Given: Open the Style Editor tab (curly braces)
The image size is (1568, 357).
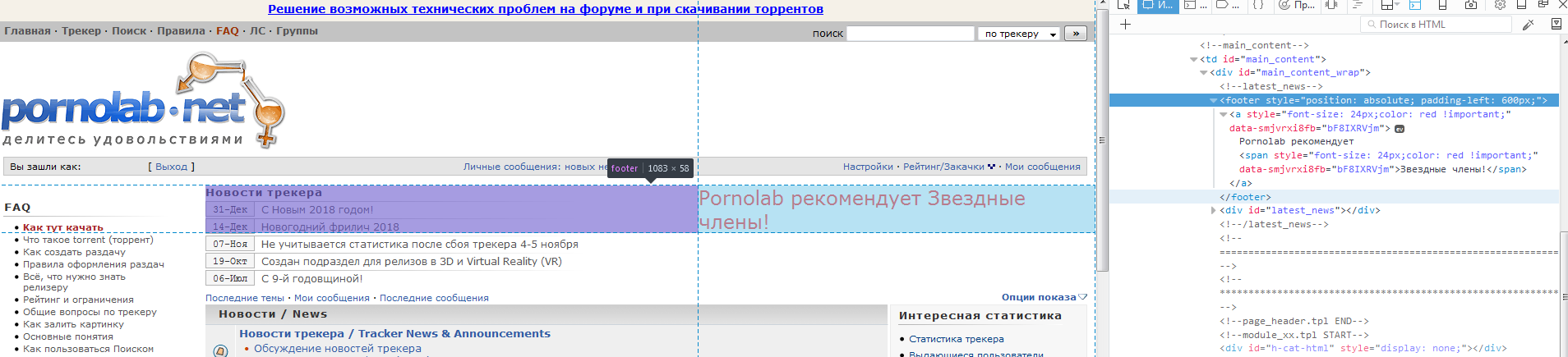Looking at the screenshot, I should 1258,5.
